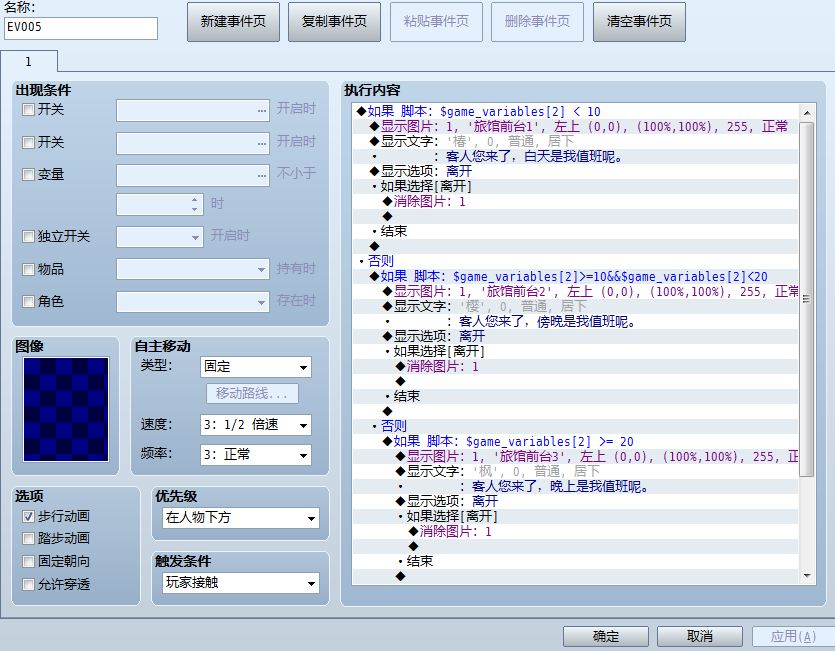The width and height of the screenshot is (835, 651).
Task: Click the scroll up arrow in 执行内容 list
Action: [x=807, y=113]
